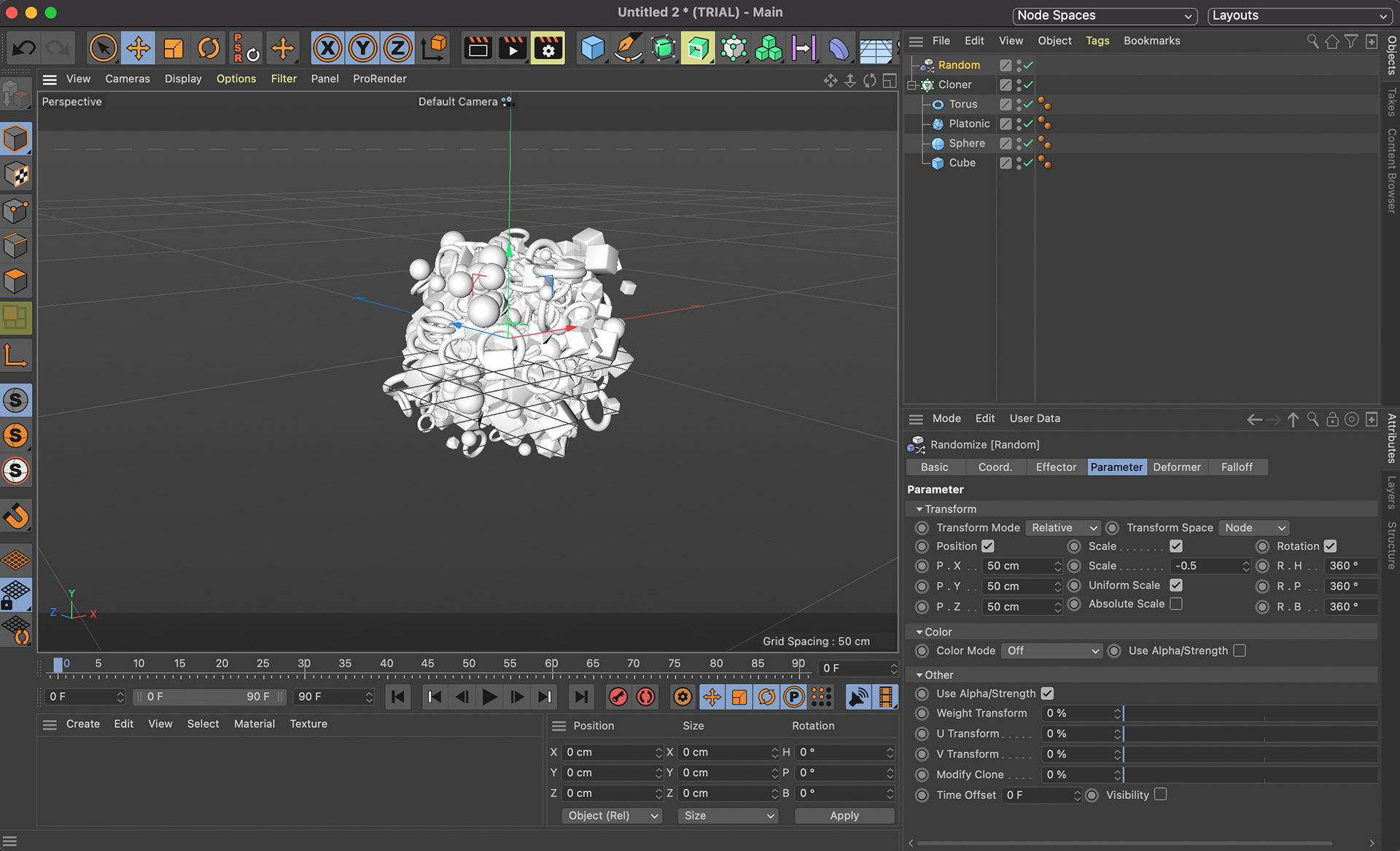Click the Record Active Objects button
Viewport: 1400px width, 851px height.
[618, 697]
